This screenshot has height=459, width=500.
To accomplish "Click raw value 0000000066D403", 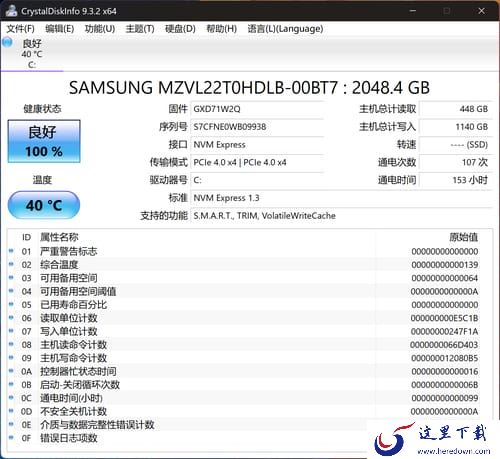I will click(x=444, y=345).
